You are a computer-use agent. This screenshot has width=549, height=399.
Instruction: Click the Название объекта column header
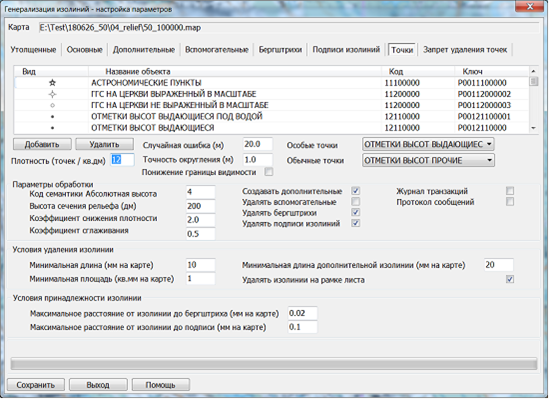click(x=235, y=71)
